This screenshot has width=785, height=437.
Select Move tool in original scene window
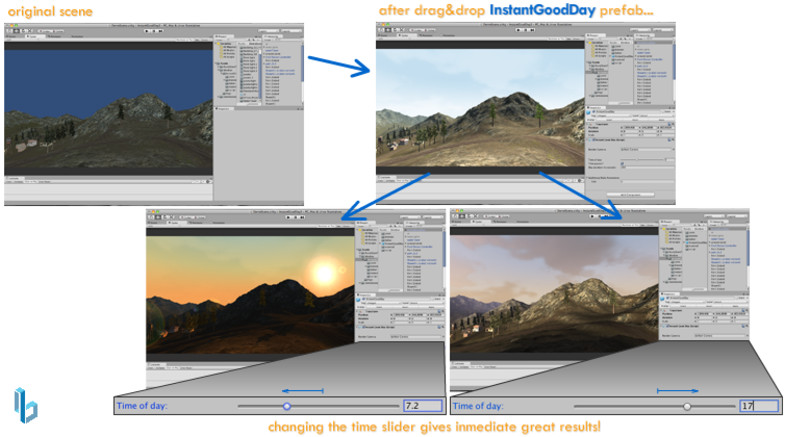pyautogui.click(x=16, y=31)
